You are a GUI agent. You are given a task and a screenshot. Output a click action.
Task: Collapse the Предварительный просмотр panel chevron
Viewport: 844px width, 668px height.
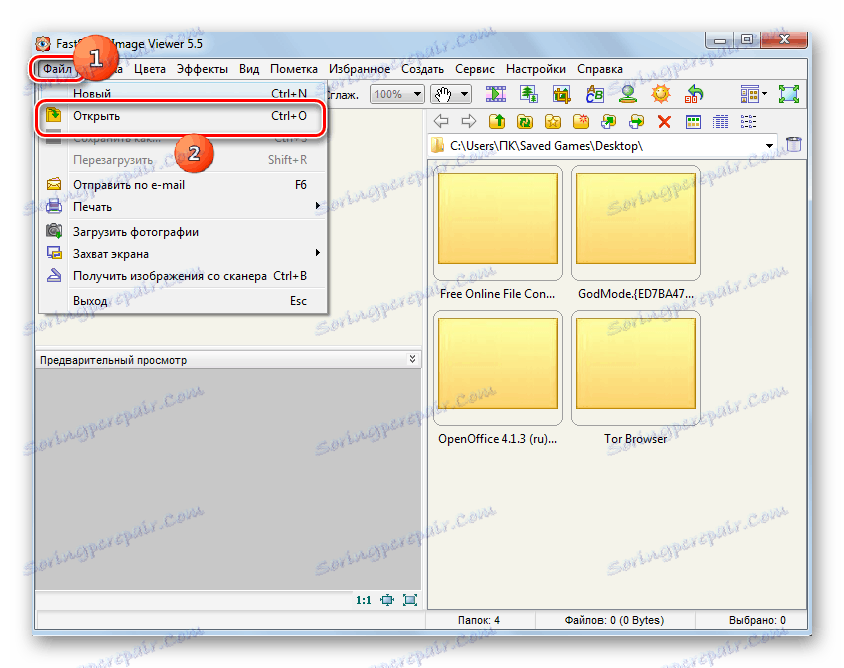tap(412, 359)
